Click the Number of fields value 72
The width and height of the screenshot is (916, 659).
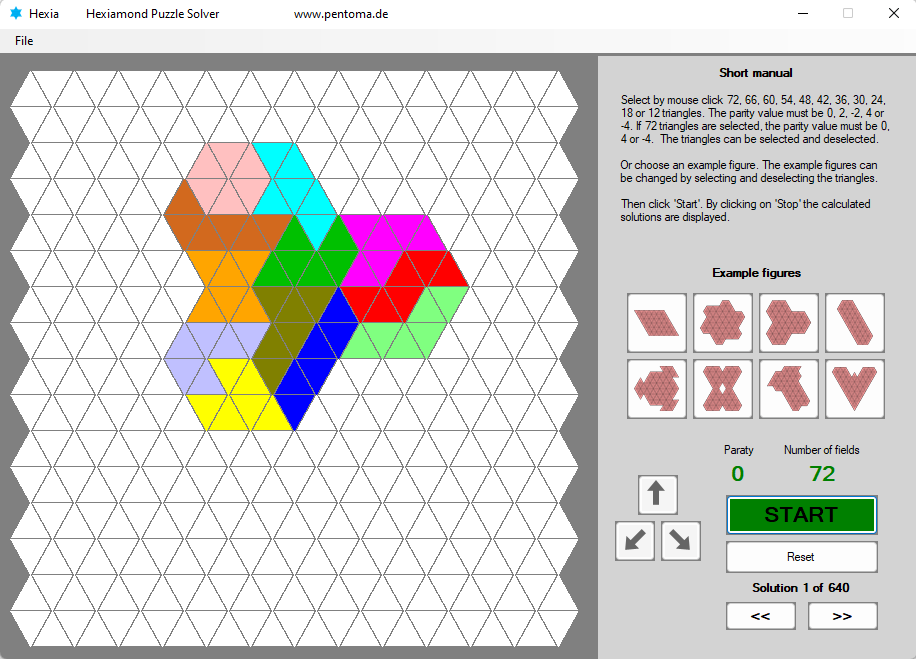coord(823,474)
